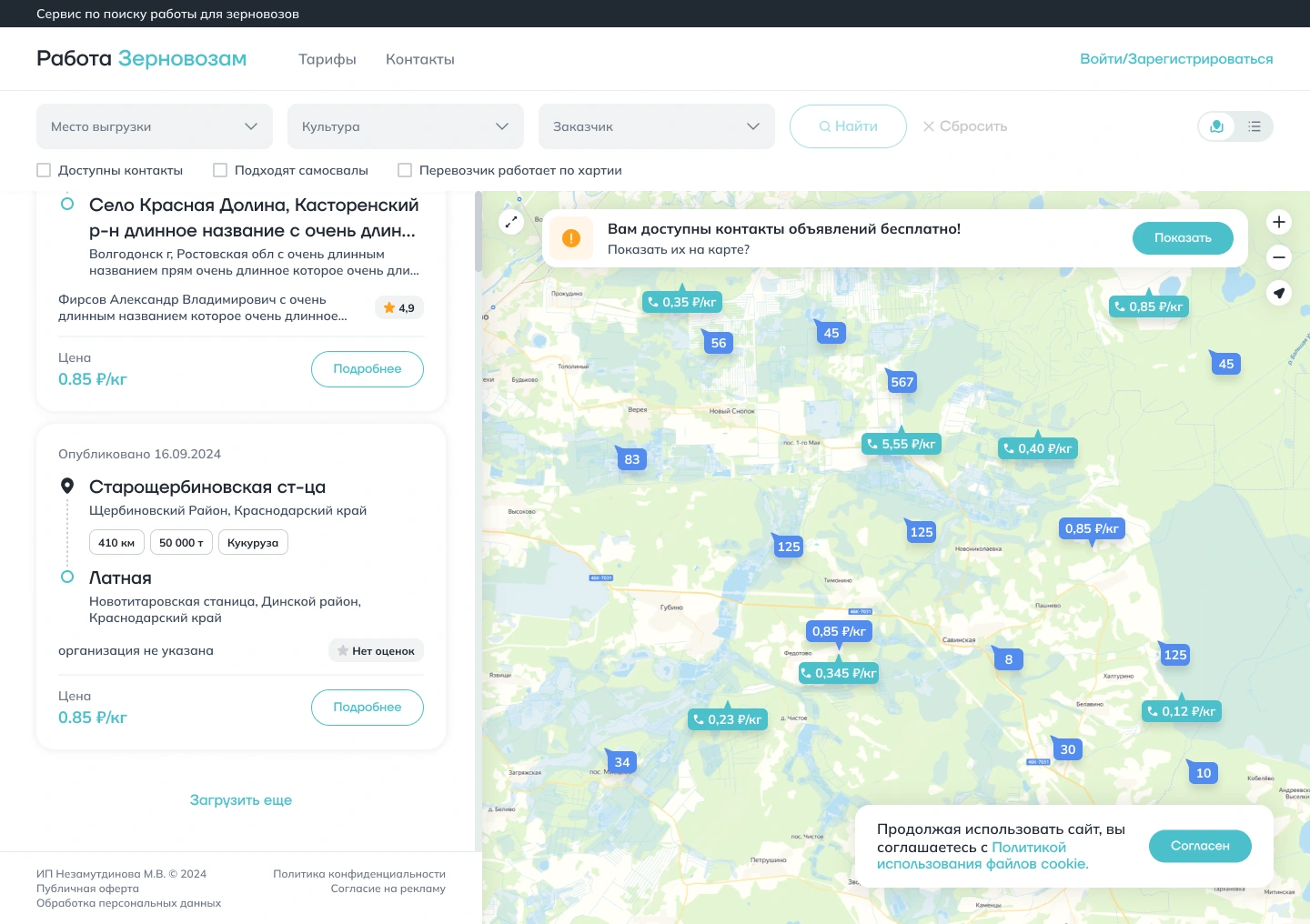Switch to map view mode

1217,126
